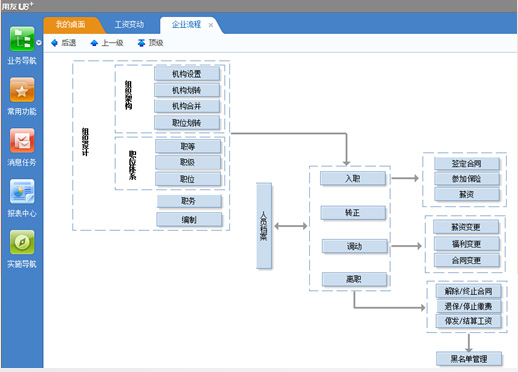Click the 后退 back arrow icon
This screenshot has height=372, width=518.
[x=54, y=43]
